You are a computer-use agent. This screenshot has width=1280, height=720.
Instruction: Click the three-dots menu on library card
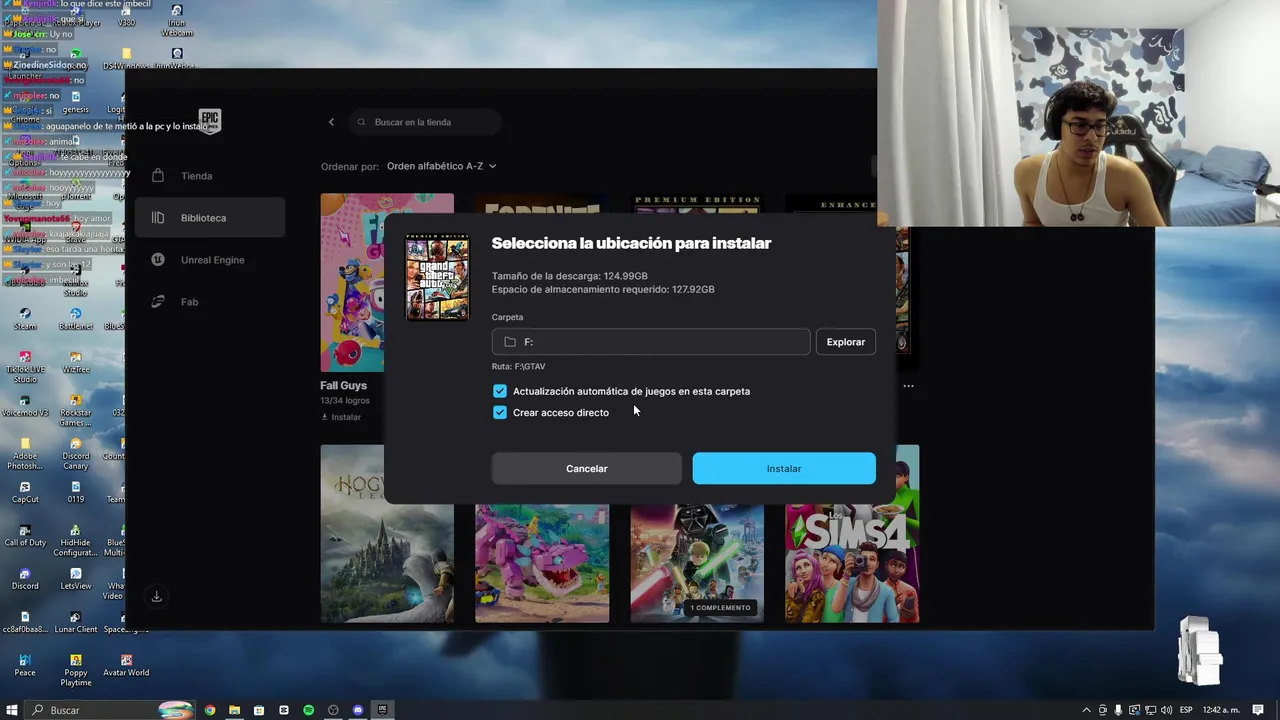pos(908,386)
